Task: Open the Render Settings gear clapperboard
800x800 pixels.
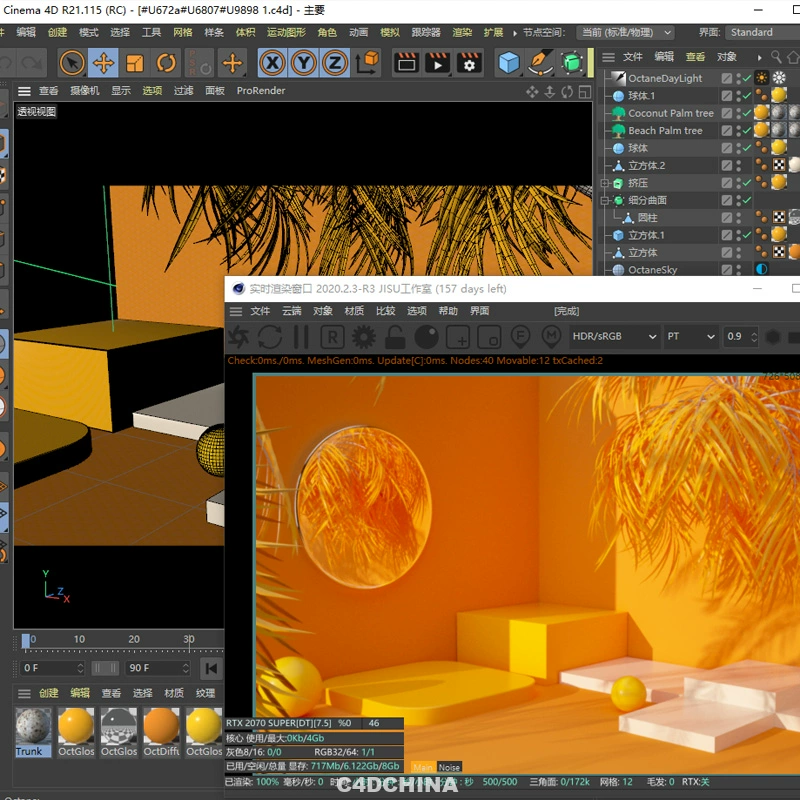Action: tap(469, 63)
